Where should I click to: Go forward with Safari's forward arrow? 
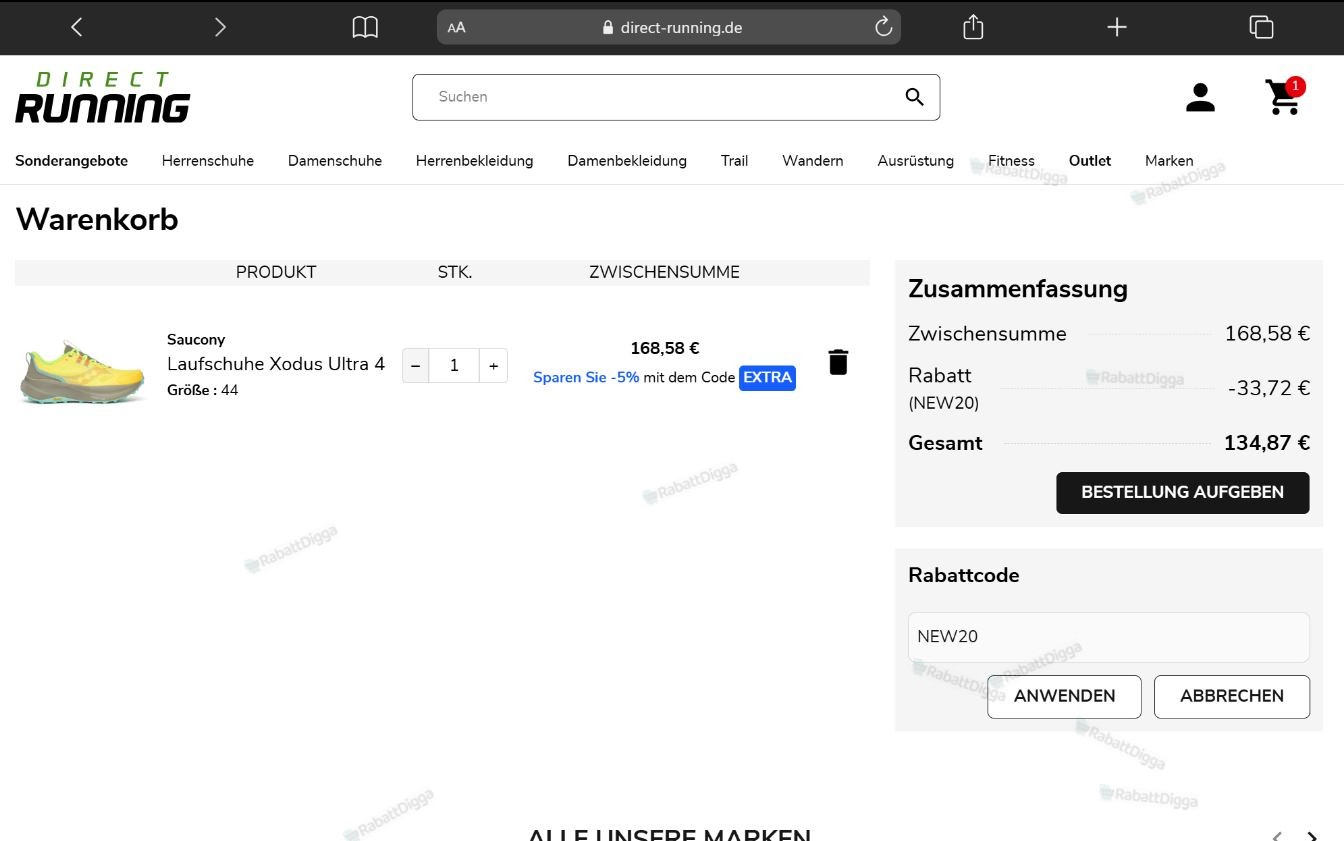[220, 27]
